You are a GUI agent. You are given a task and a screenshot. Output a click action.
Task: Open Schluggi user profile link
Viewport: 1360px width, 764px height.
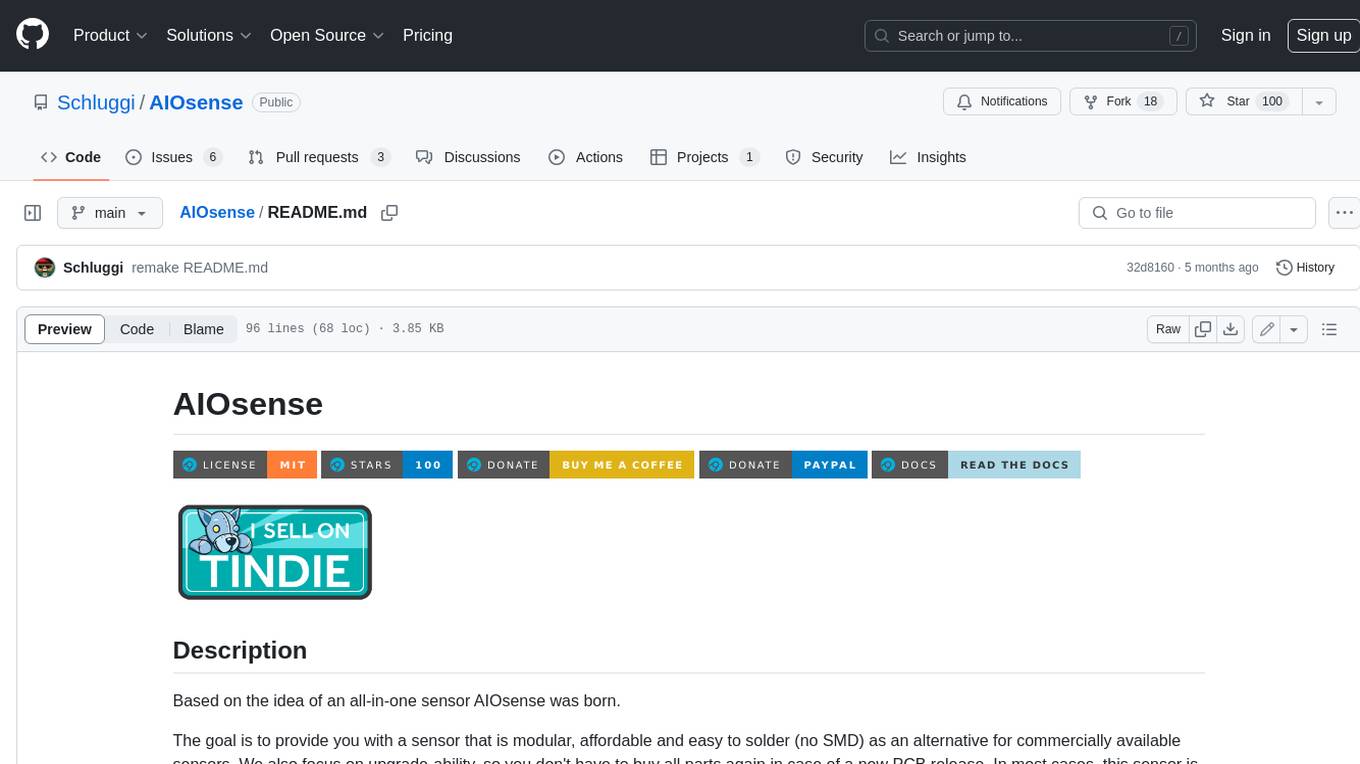(96, 102)
